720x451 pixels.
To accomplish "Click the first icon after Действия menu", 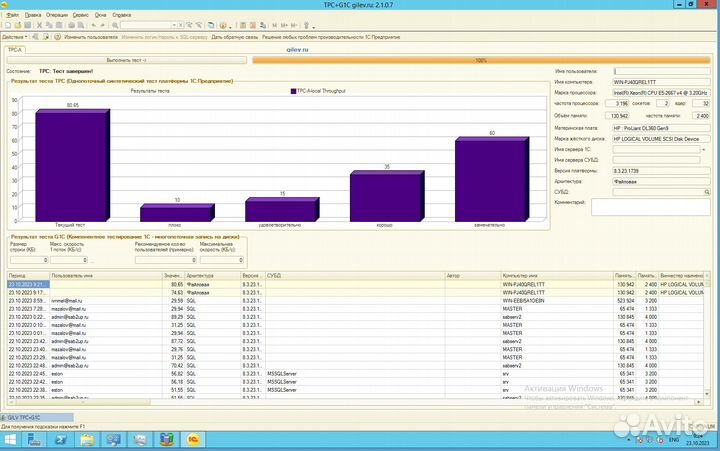I will 35,37.
